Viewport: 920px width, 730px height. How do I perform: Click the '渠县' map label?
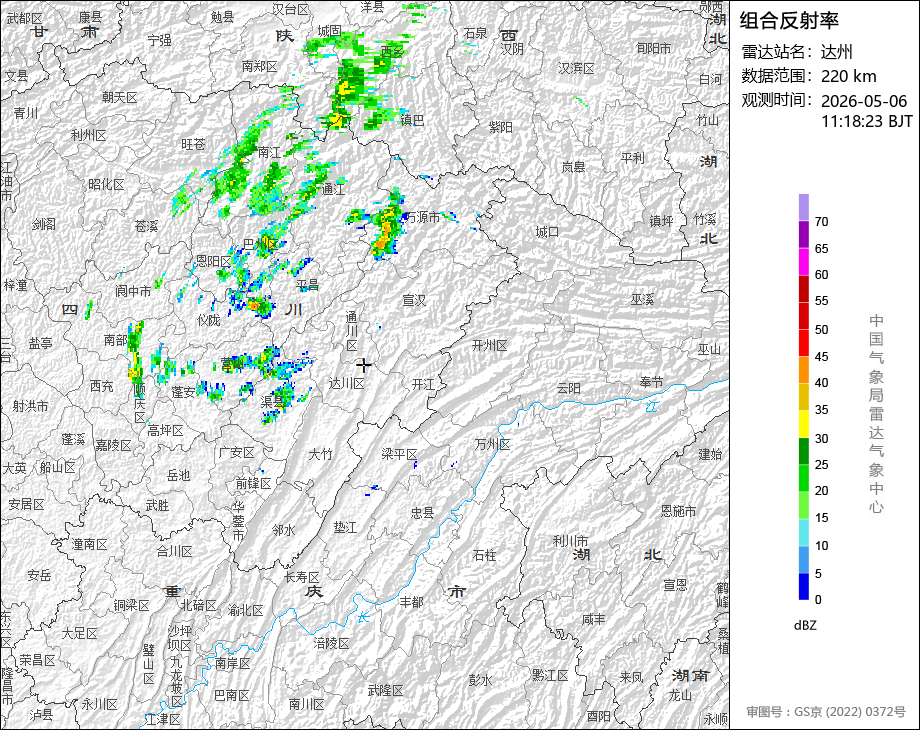[273, 401]
